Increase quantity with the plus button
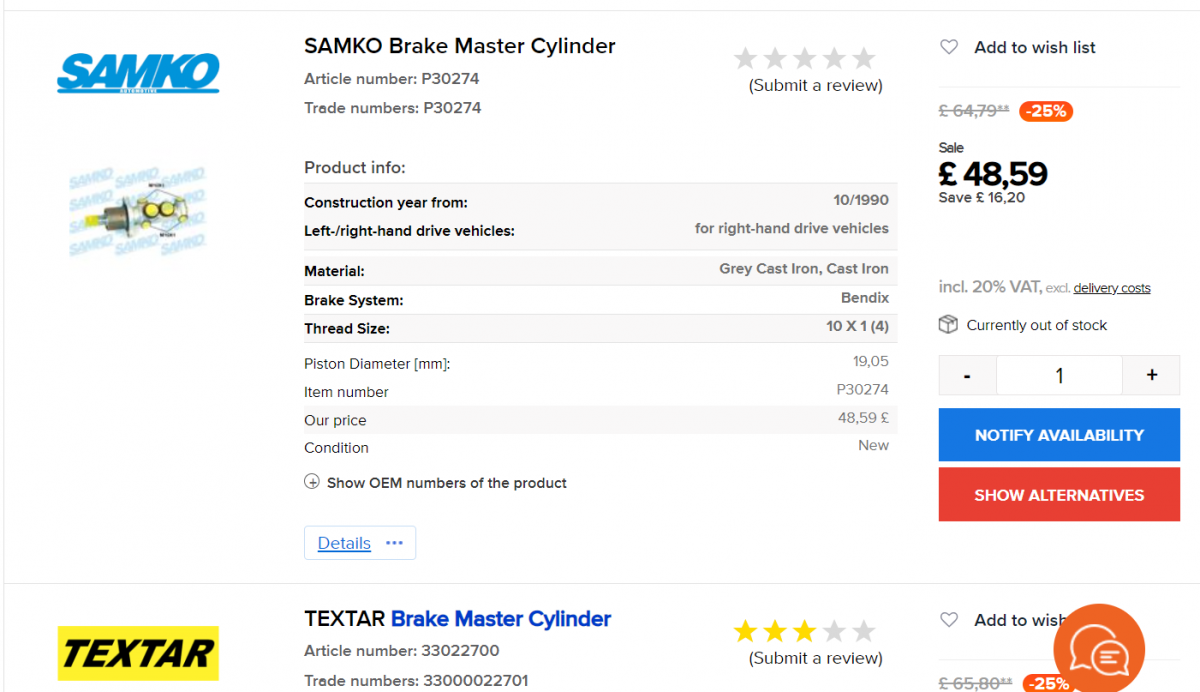Viewport: 1200px width, 692px height. [1152, 375]
